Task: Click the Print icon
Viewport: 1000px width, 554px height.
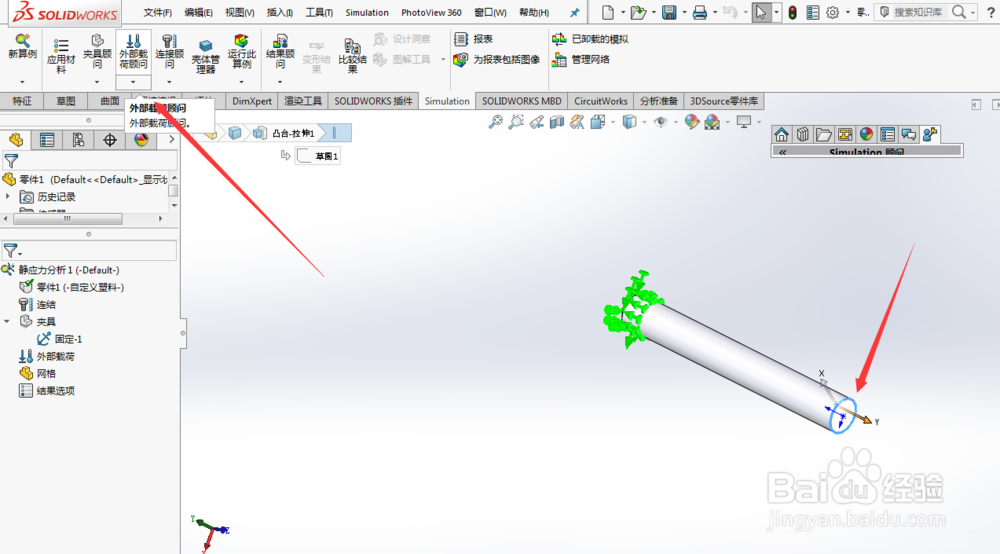Action: click(x=700, y=12)
